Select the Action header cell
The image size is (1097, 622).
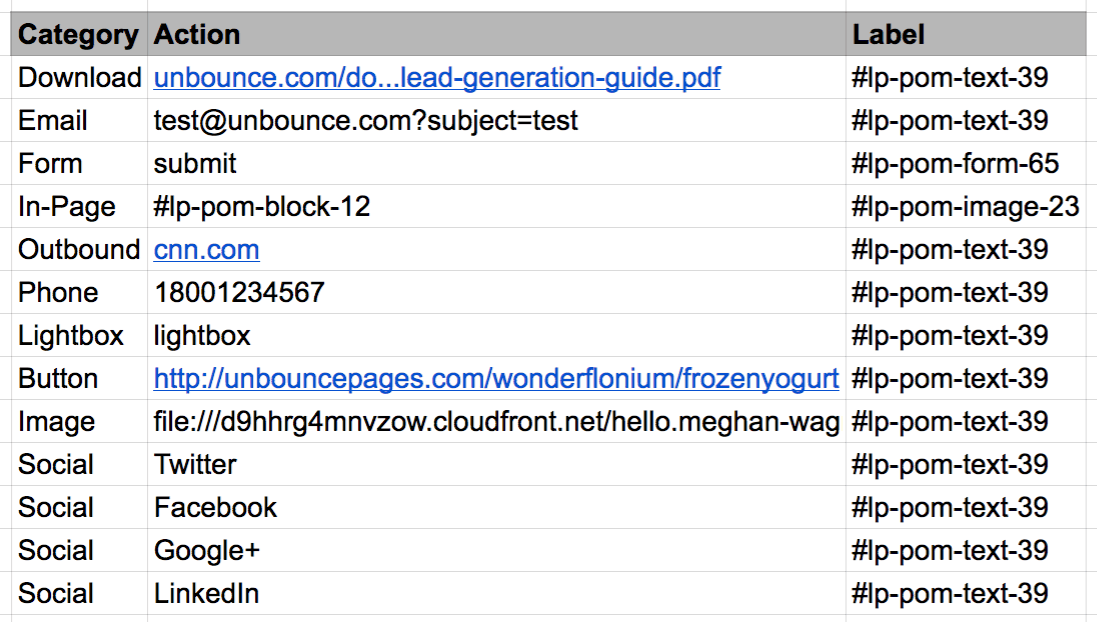197,35
